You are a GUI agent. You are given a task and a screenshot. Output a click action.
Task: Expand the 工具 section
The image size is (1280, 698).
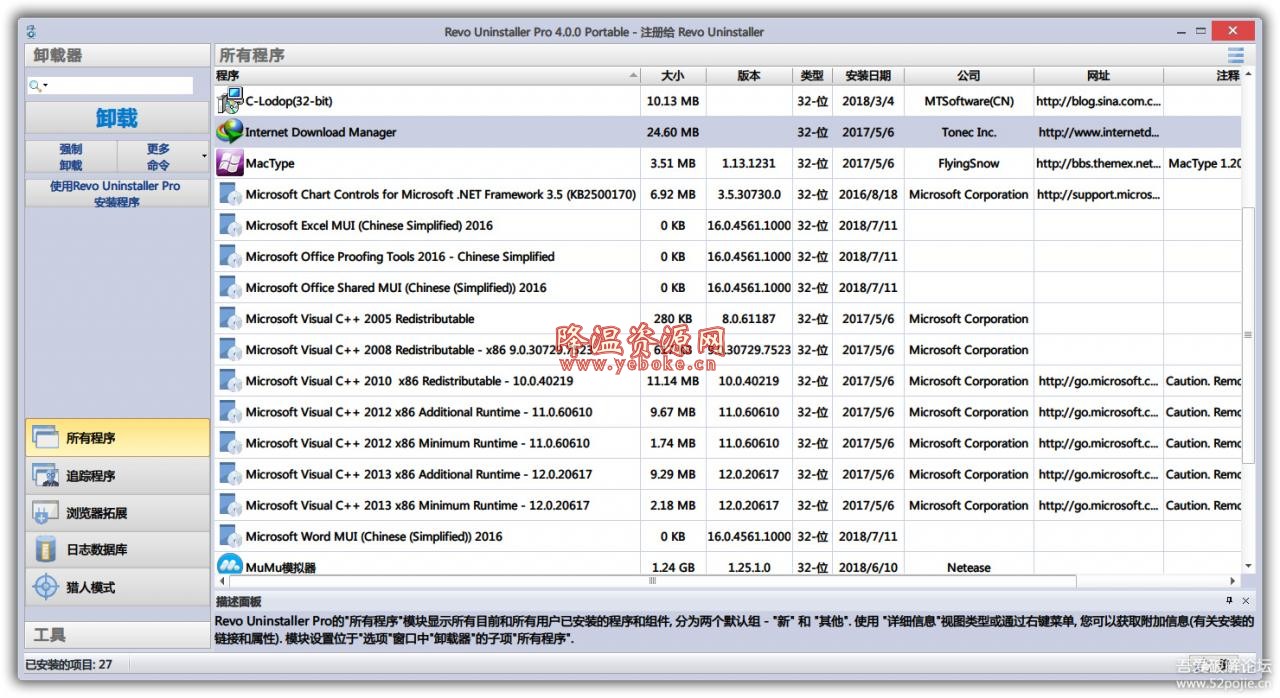pyautogui.click(x=117, y=634)
